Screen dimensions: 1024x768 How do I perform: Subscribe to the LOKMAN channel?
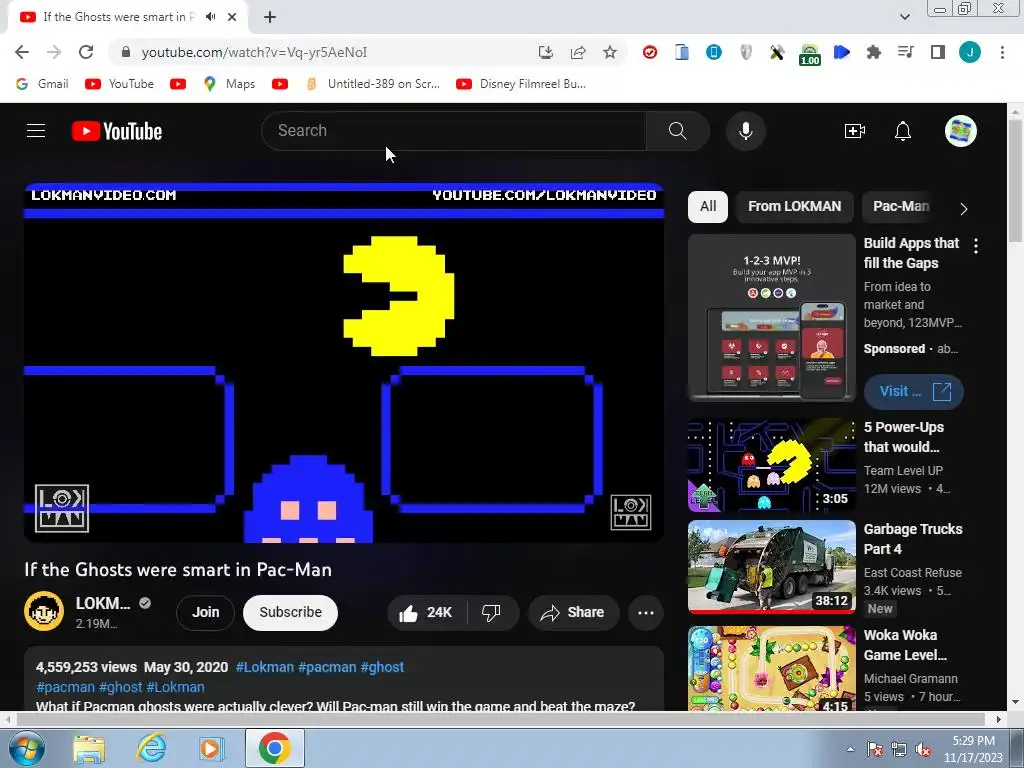tap(290, 613)
